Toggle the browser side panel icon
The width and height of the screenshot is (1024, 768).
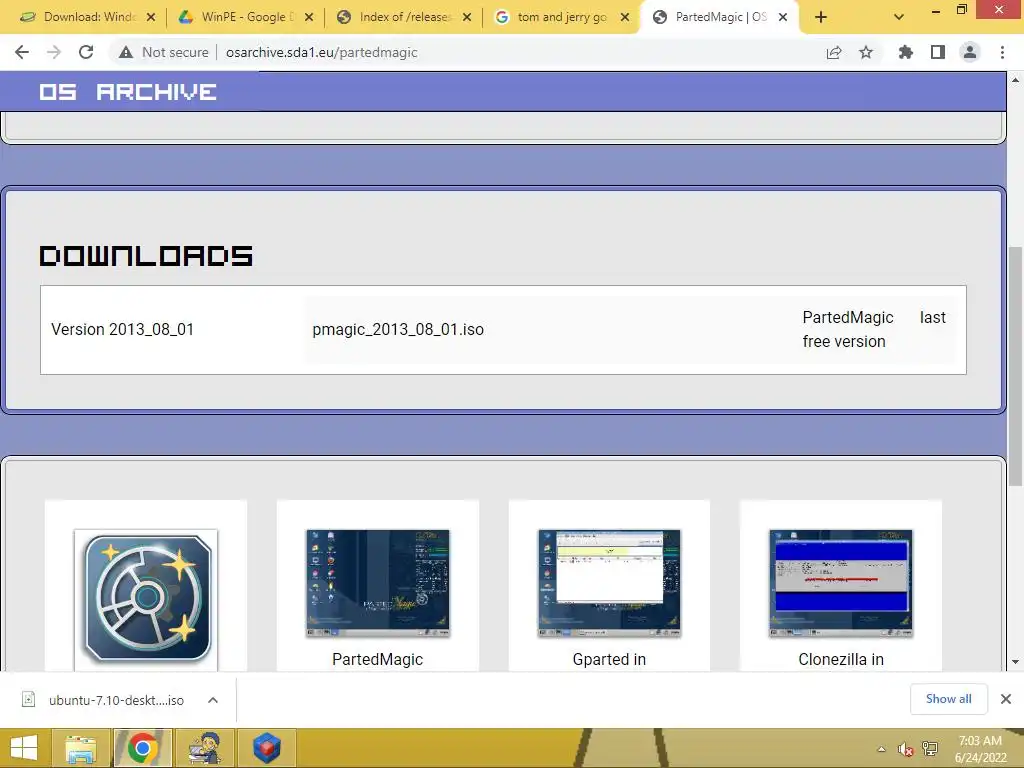(938, 52)
